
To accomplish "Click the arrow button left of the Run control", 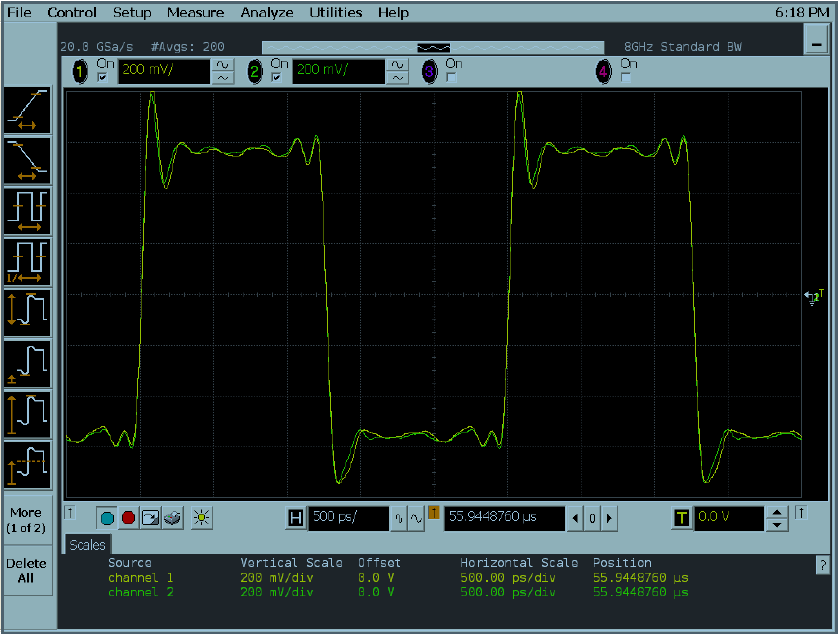I will (x=70, y=513).
